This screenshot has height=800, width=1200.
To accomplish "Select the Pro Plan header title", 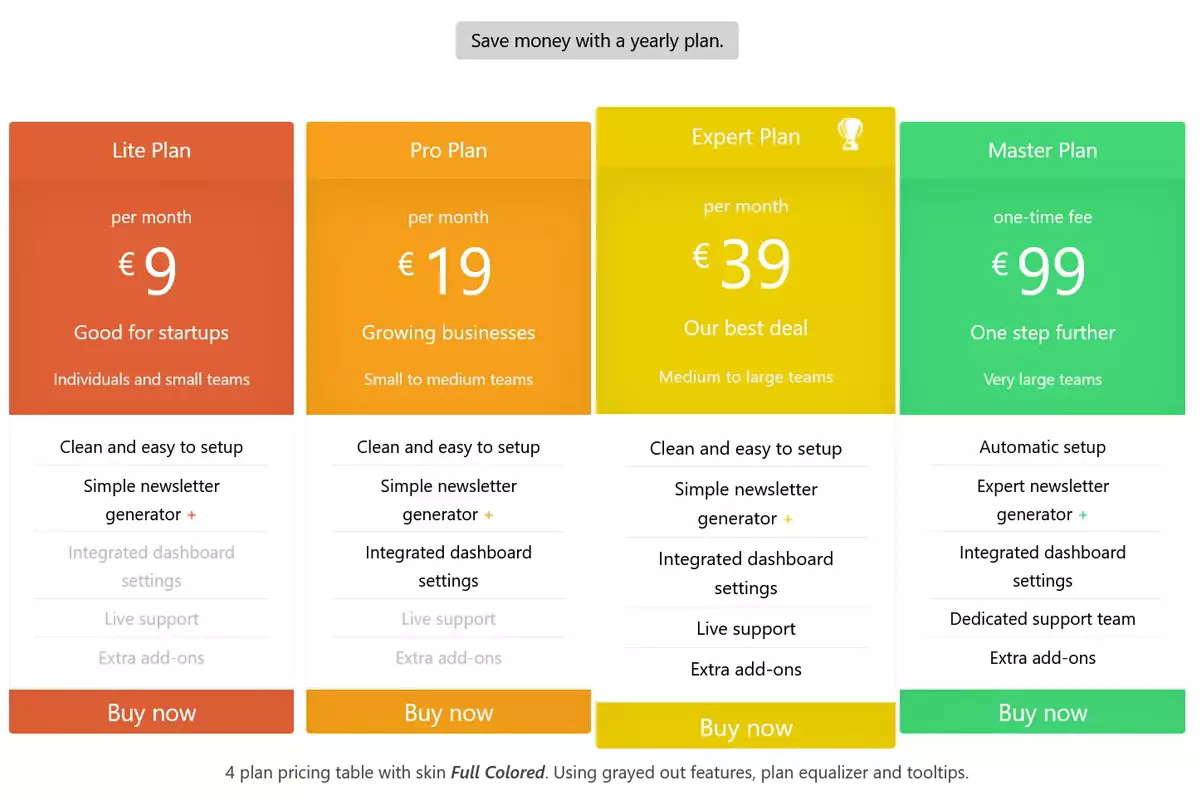I will tap(448, 150).
